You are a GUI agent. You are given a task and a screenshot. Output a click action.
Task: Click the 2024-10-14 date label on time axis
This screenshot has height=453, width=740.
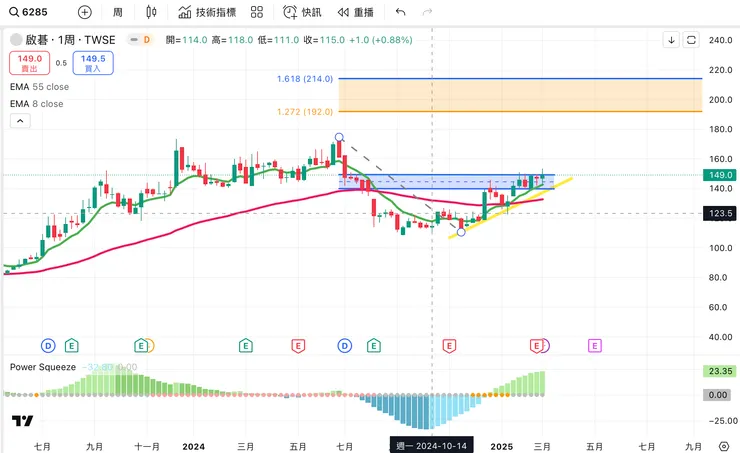(x=432, y=446)
